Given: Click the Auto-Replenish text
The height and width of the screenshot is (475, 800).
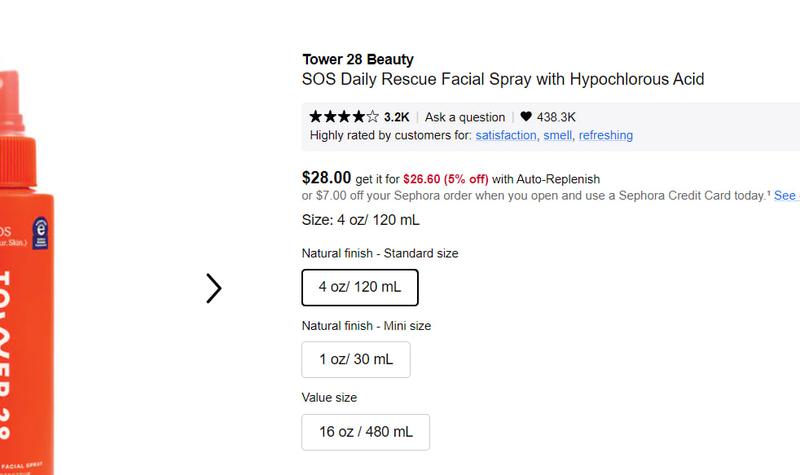Looking at the screenshot, I should pyautogui.click(x=558, y=179).
